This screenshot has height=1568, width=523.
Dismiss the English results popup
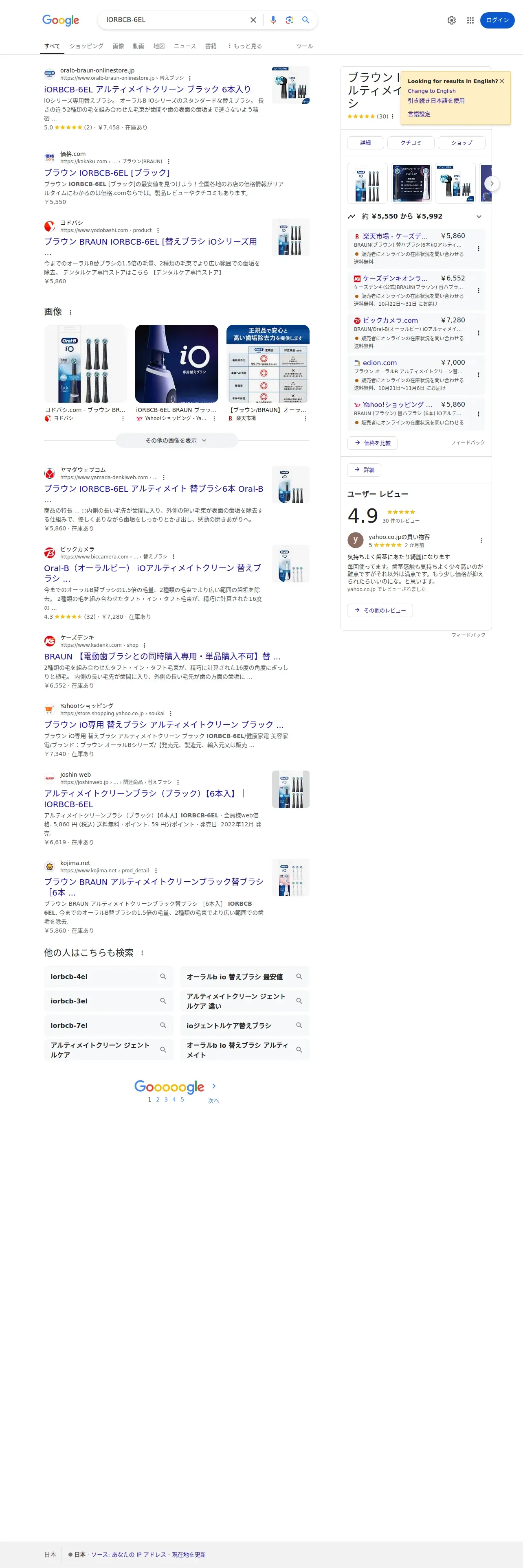[502, 81]
